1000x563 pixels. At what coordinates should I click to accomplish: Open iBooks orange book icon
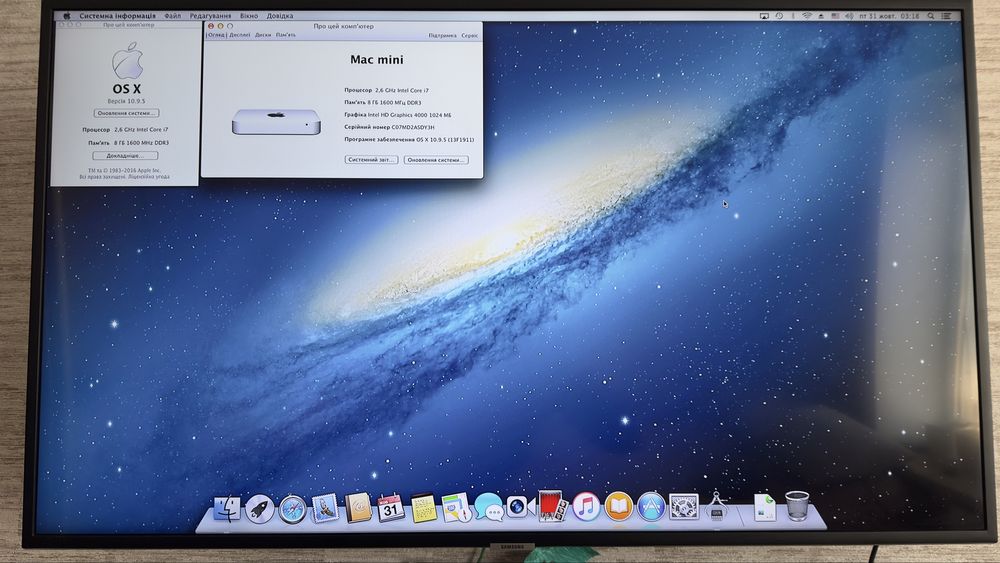tap(618, 506)
